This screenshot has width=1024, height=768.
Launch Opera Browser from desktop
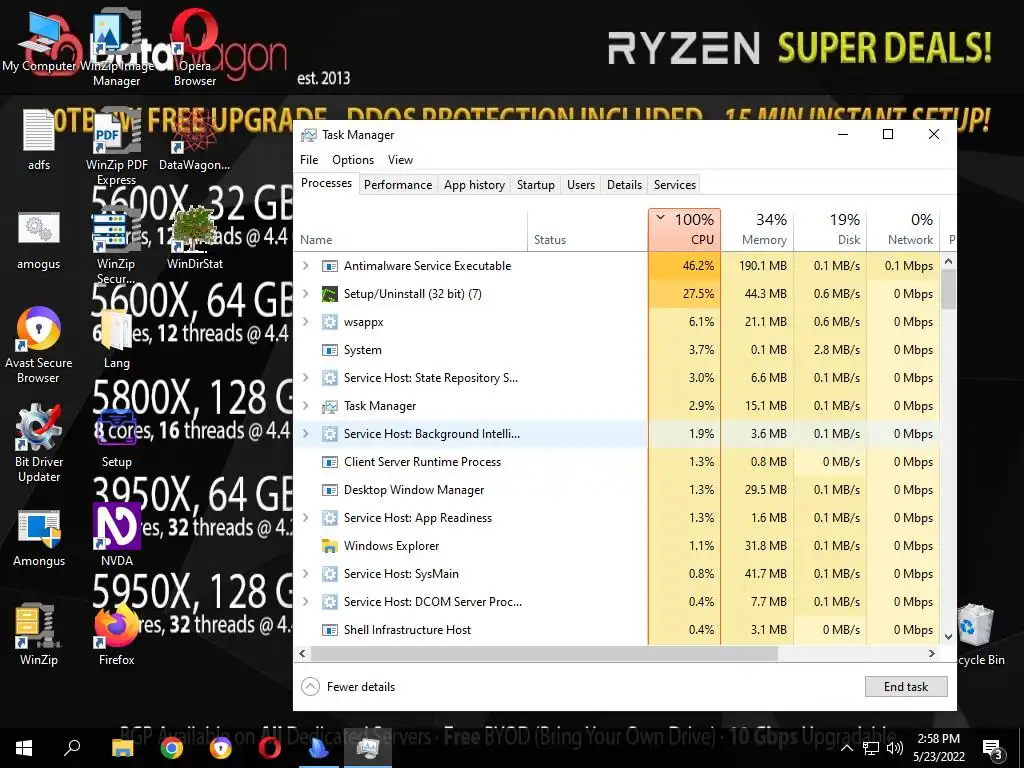point(195,49)
